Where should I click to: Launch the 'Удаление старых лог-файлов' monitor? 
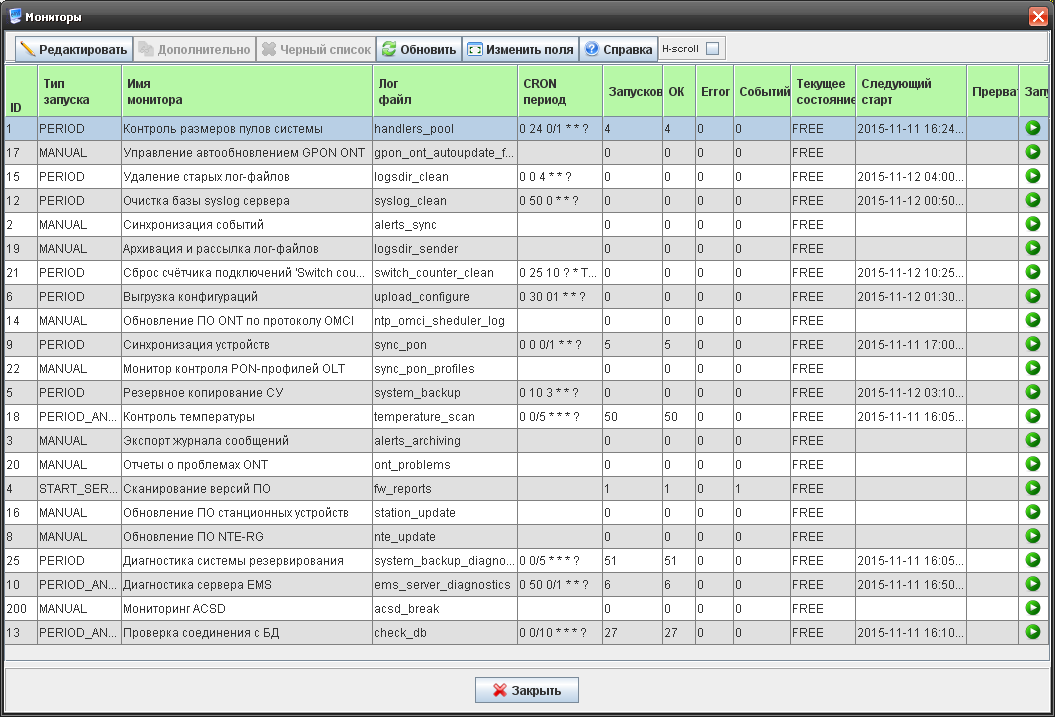[x=1033, y=176]
